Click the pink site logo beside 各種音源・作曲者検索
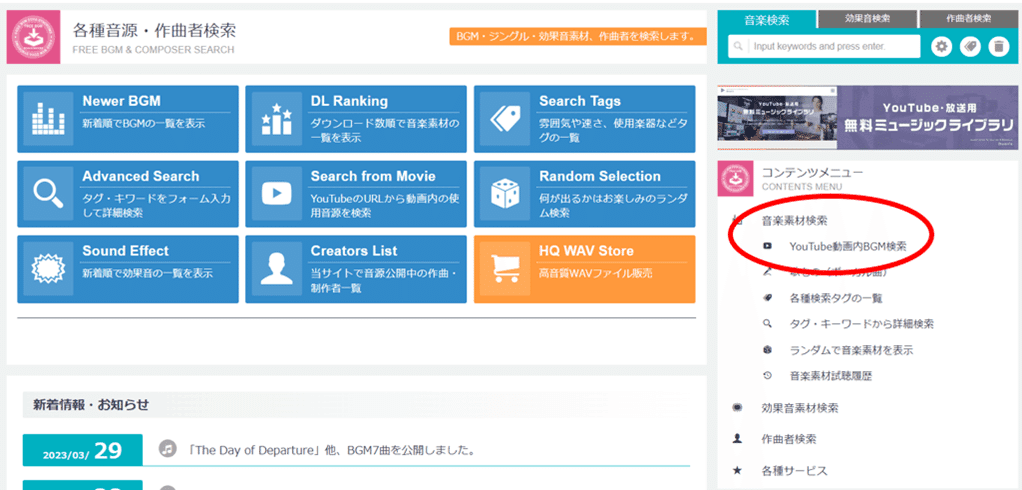The height and width of the screenshot is (490, 1022). (34, 37)
